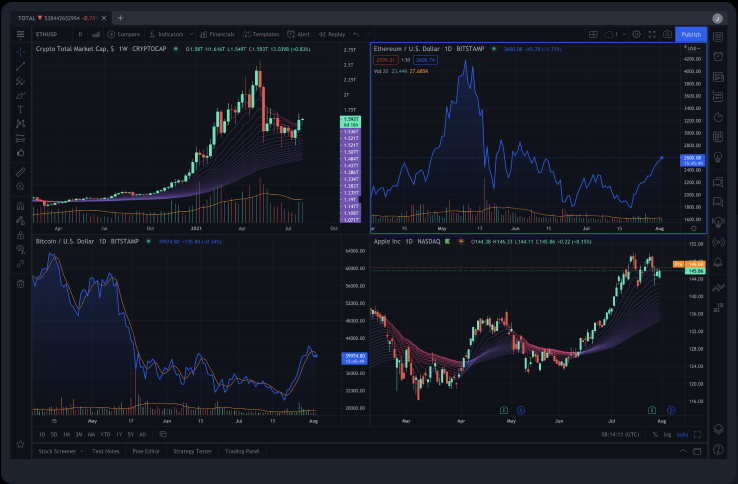
Task: Click the trash remove objects icon
Action: point(20,283)
